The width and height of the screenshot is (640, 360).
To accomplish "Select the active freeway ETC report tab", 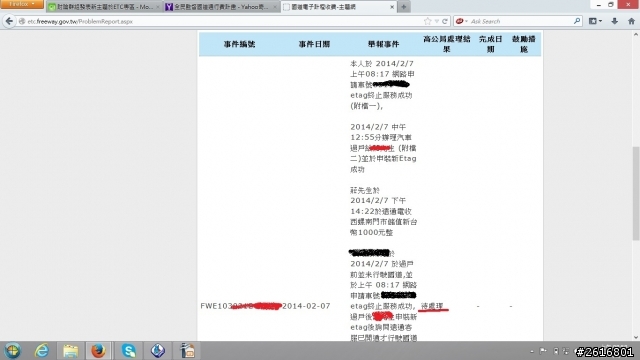I will tap(338, 7).
